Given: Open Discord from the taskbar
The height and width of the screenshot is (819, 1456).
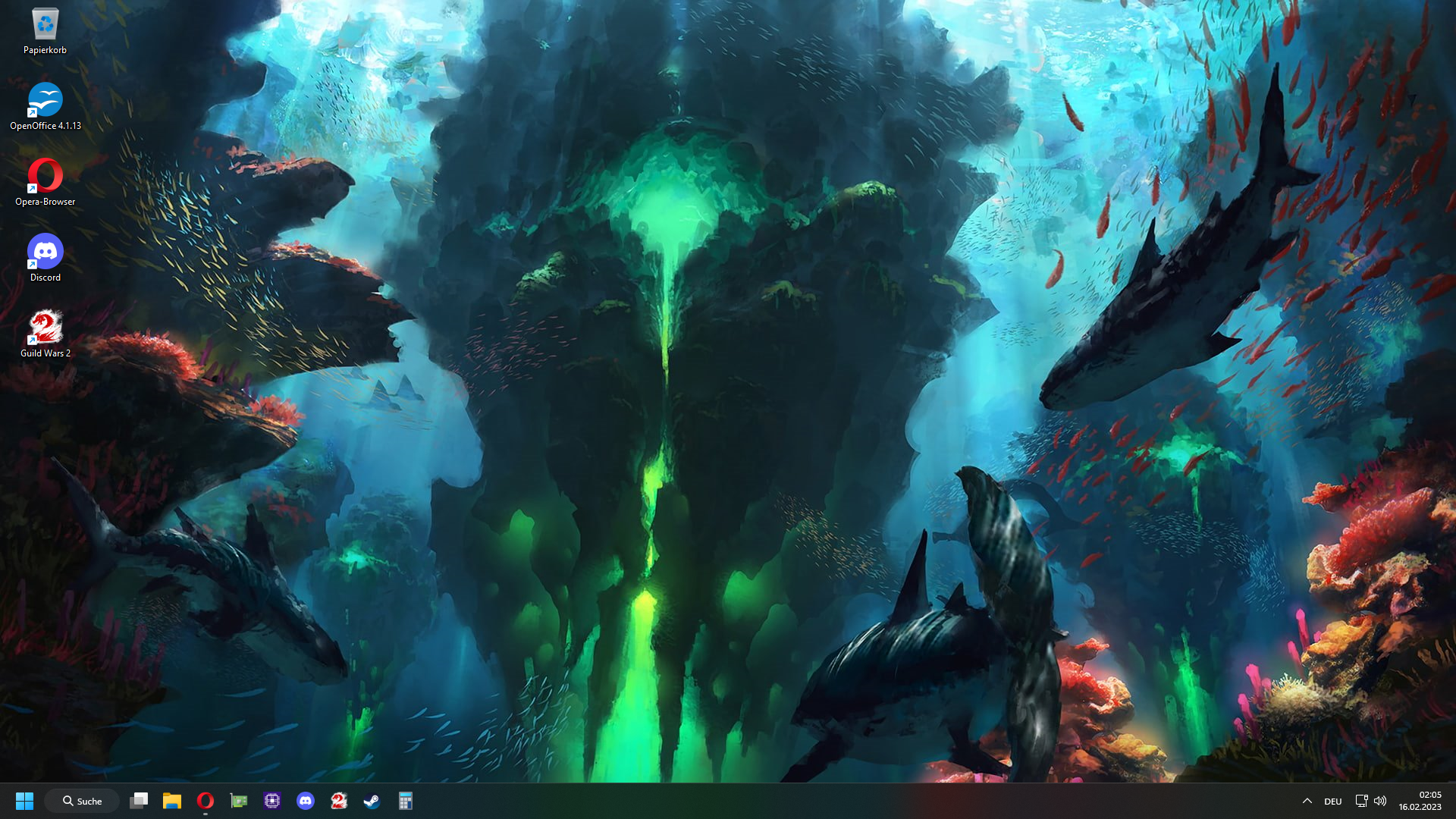Looking at the screenshot, I should click(x=306, y=801).
